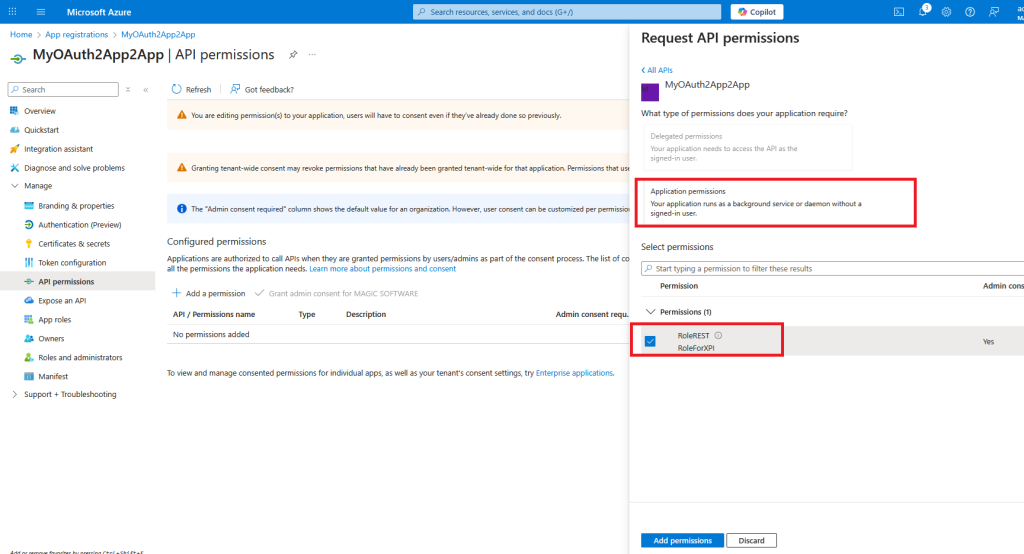Open the notifications bell
The image size is (1024, 554).
(923, 12)
